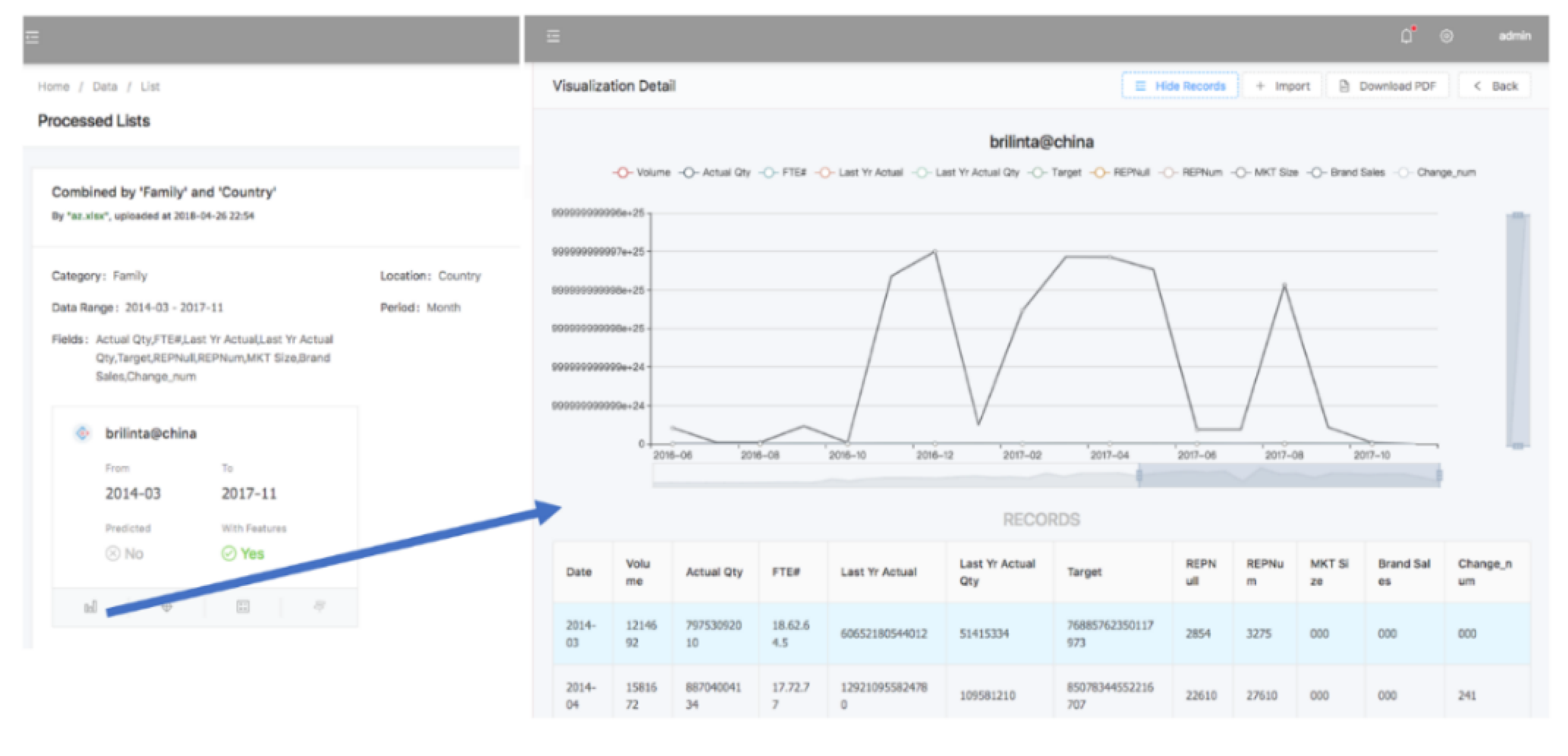The image size is (1568, 756).
Task: Click Hide Records button
Action: tap(1180, 86)
